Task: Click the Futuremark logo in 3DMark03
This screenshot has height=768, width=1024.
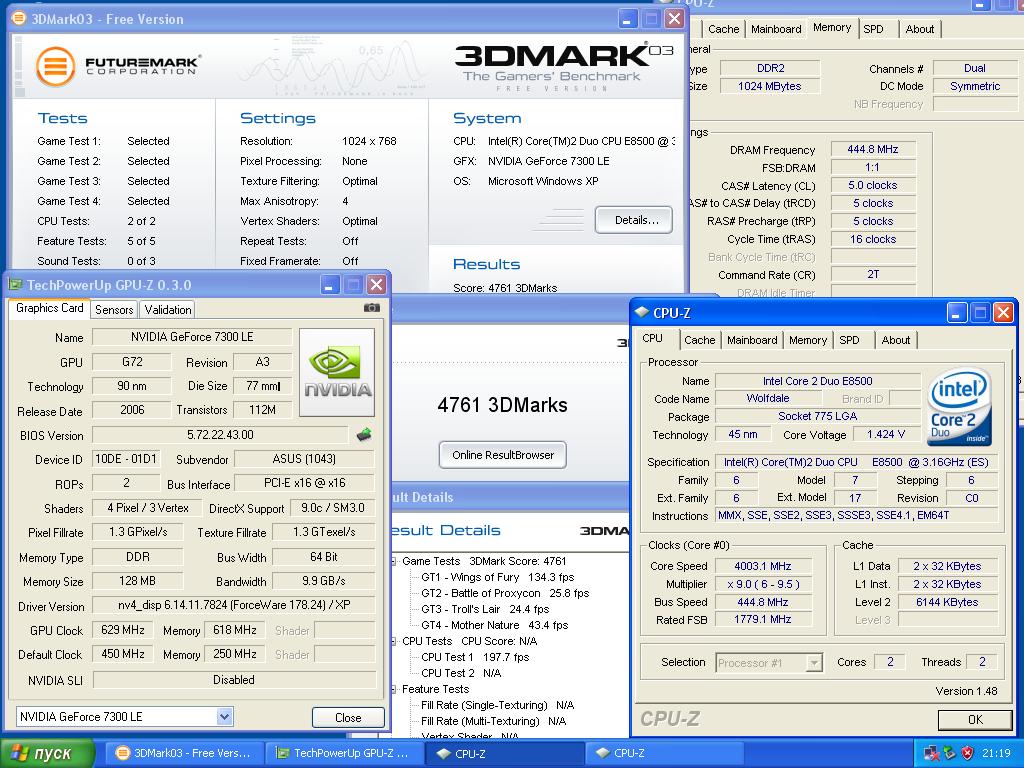Action: tap(118, 66)
